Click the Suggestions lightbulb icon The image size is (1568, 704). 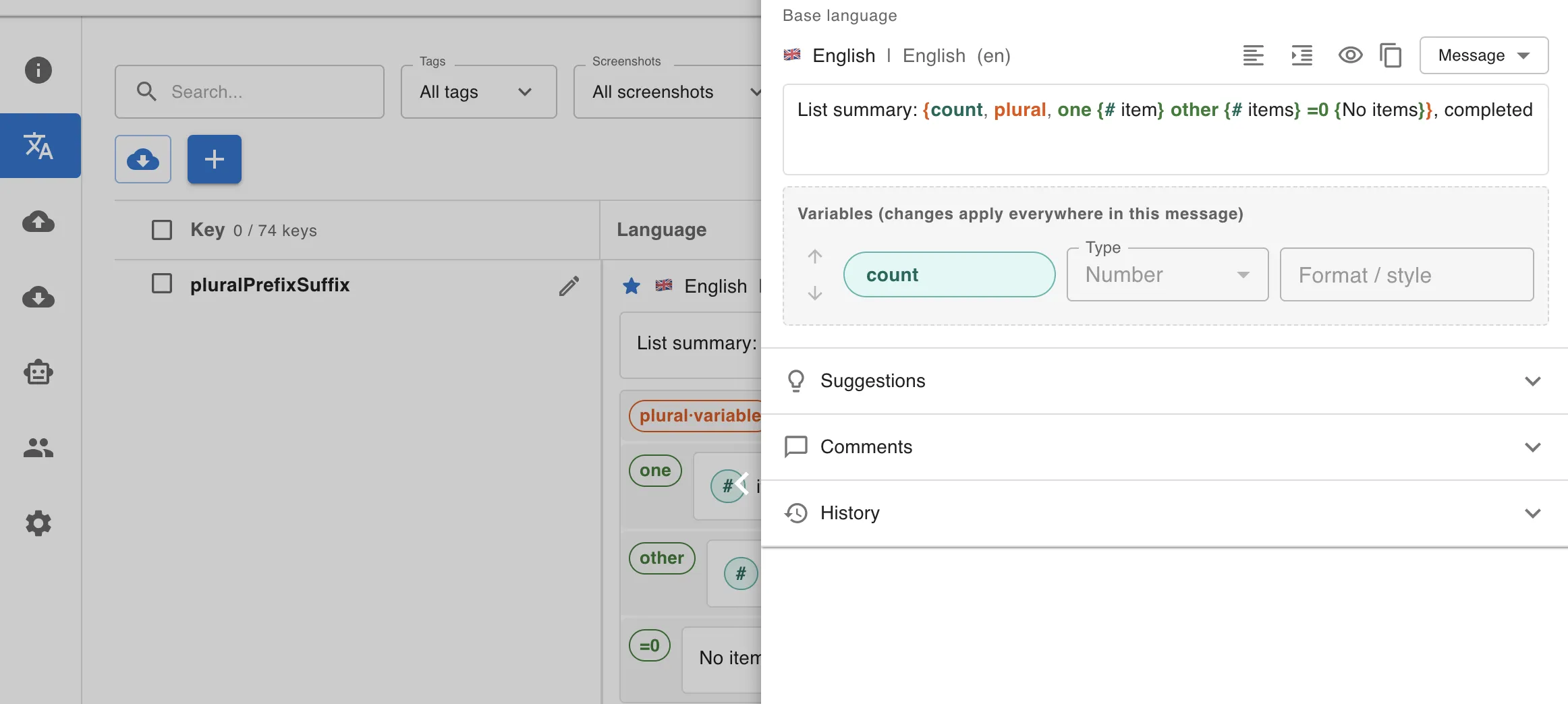pos(796,381)
